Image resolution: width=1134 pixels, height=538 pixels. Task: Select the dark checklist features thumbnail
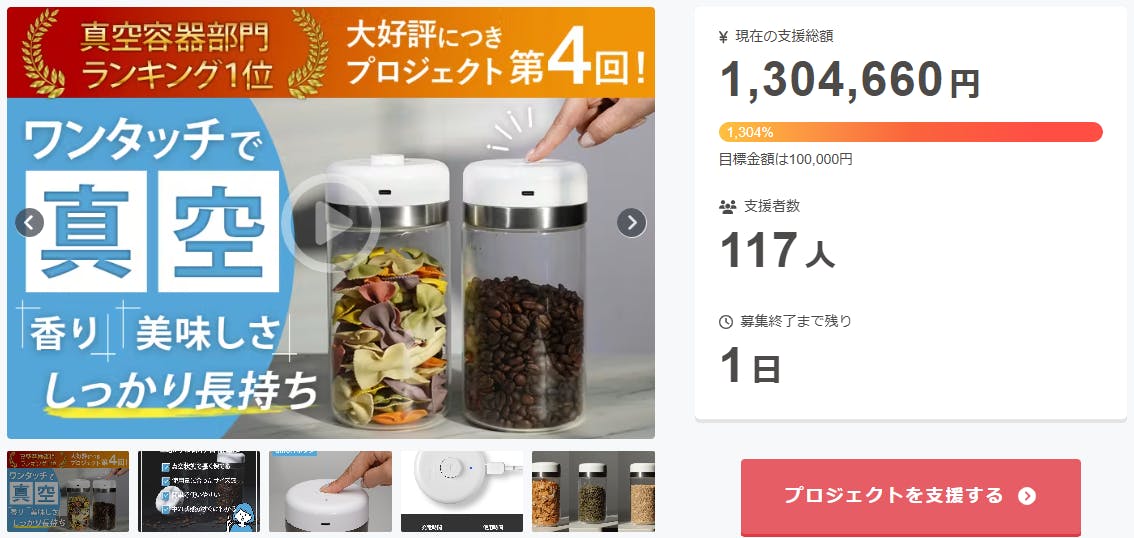click(x=199, y=492)
